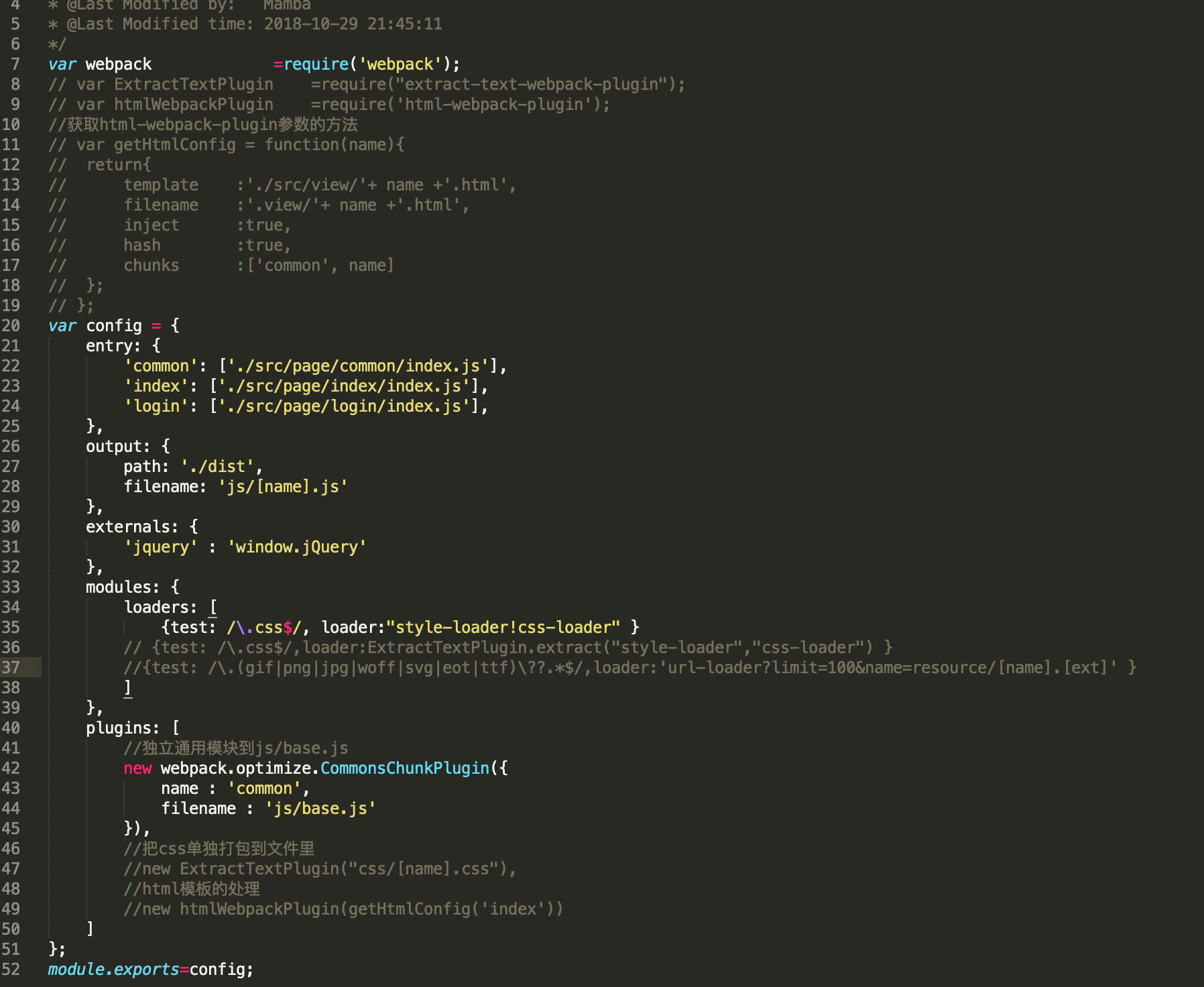Click "getHtmlConfig('index')" on line 49
The width and height of the screenshot is (1204, 987).
(452, 909)
